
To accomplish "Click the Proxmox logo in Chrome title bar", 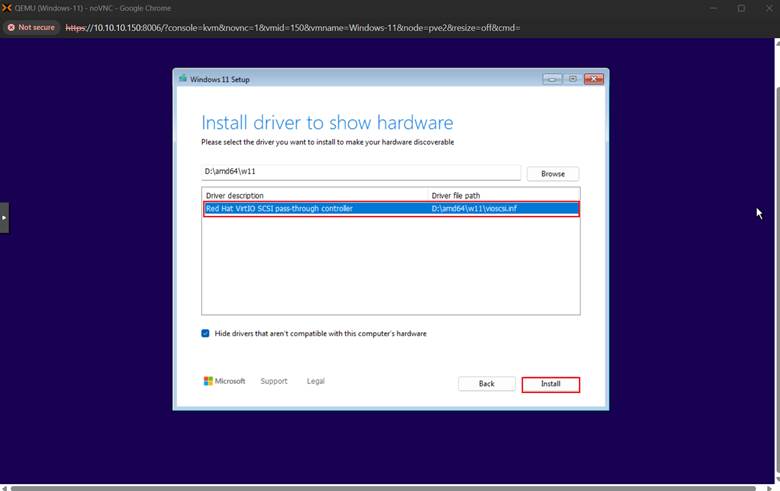I will pos(7,8).
